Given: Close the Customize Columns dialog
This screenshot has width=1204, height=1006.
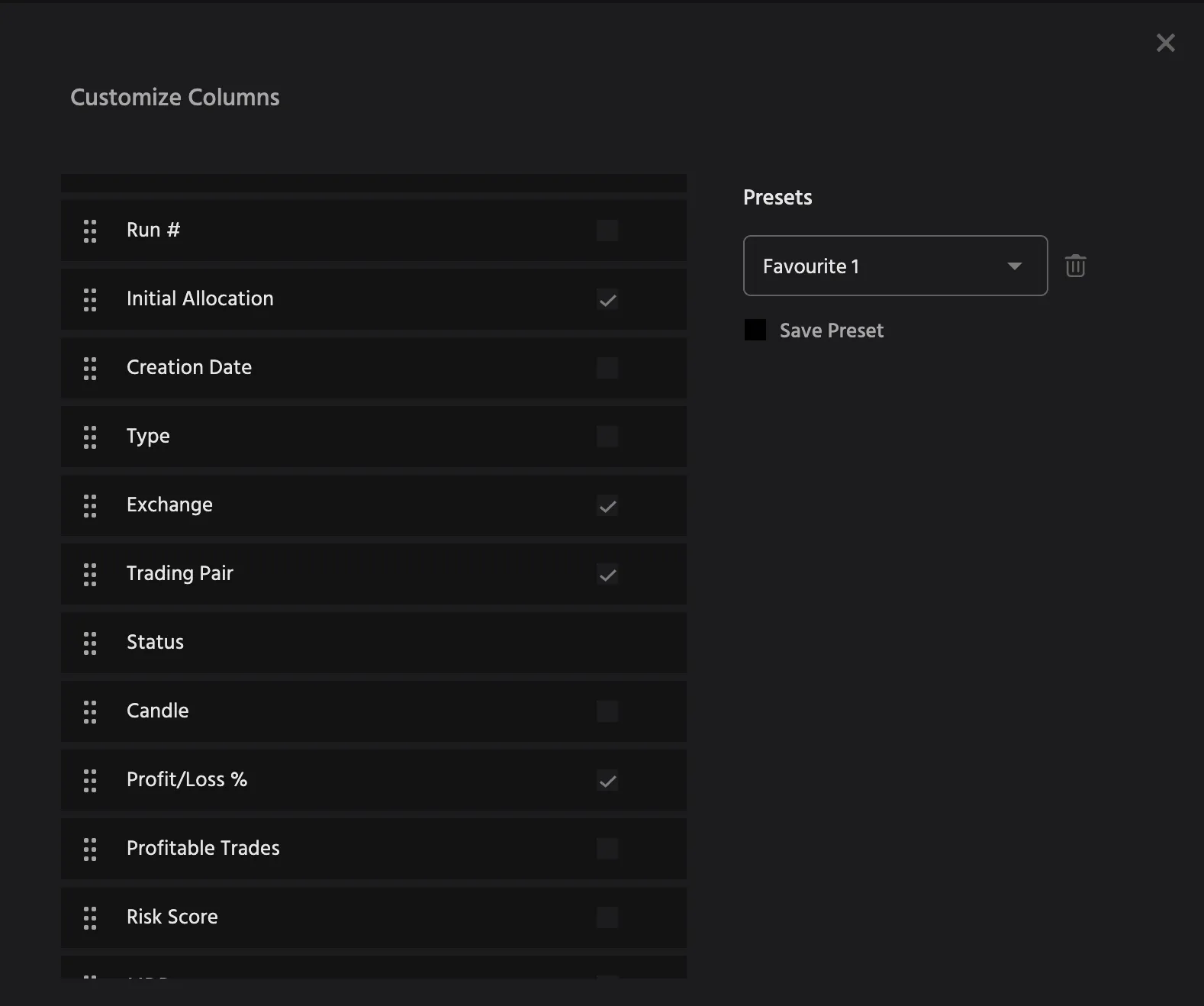Looking at the screenshot, I should (1166, 43).
